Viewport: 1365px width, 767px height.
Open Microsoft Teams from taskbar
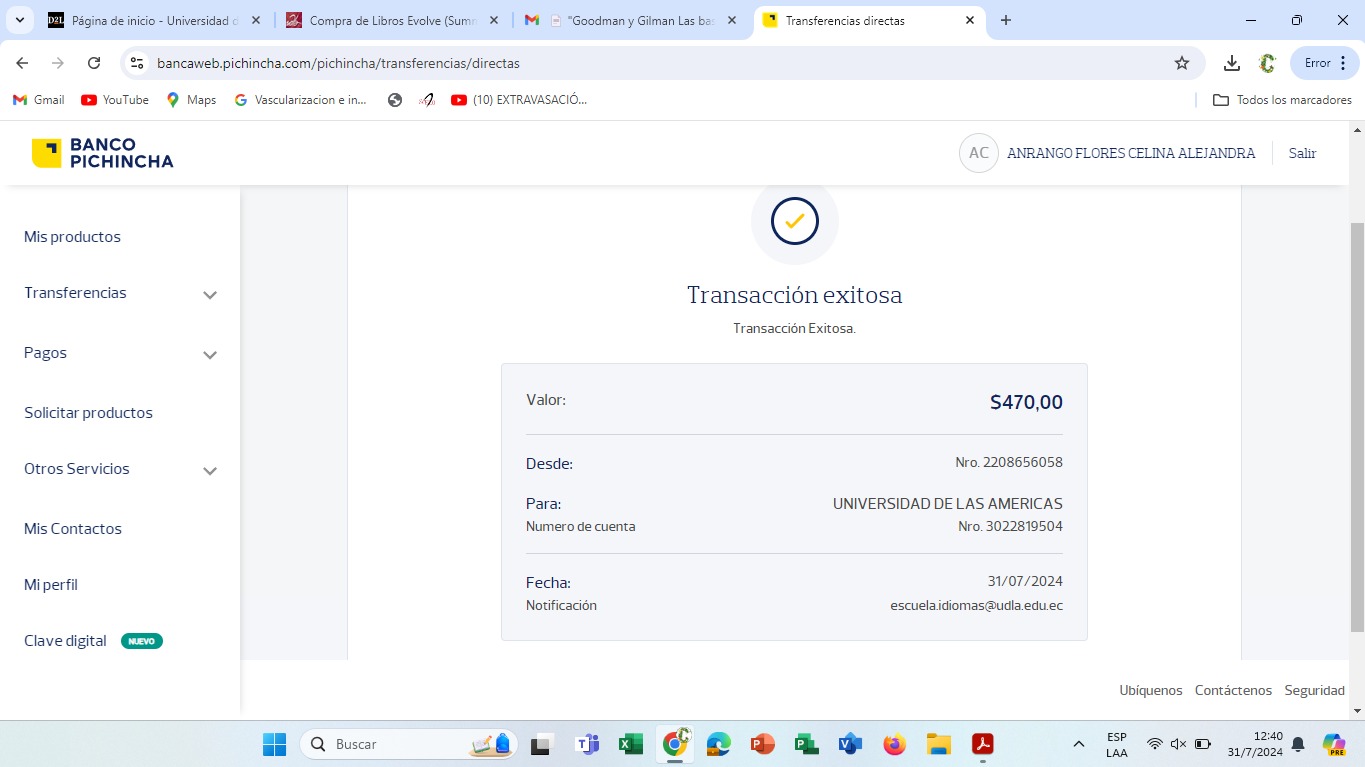click(x=587, y=744)
